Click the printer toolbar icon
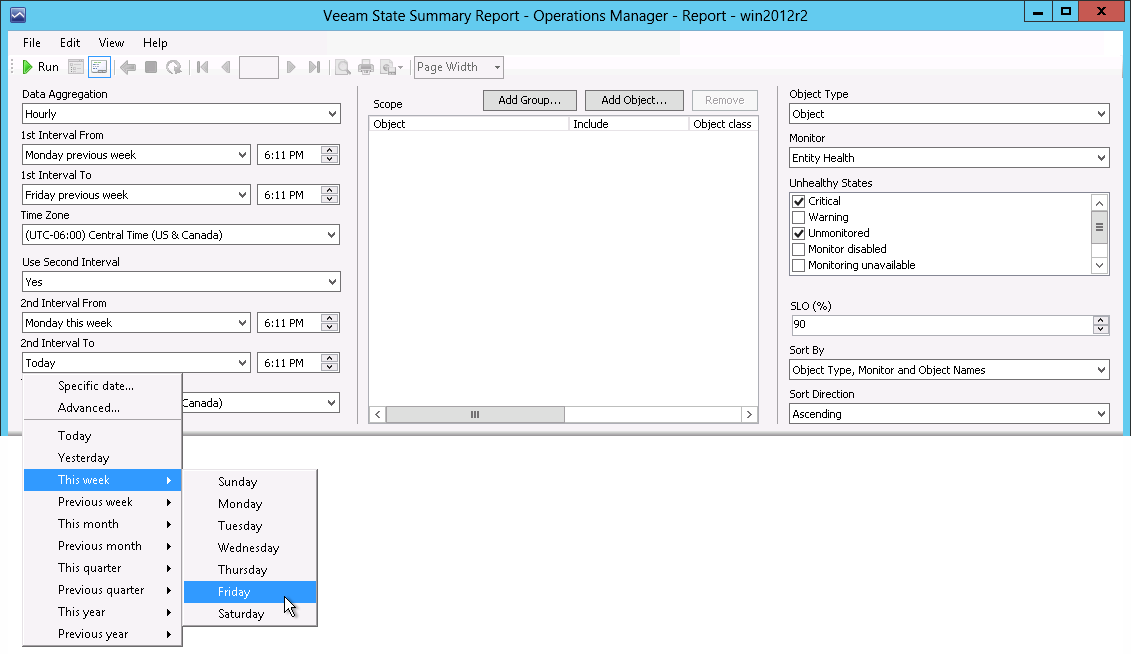This screenshot has height=654, width=1131. [366, 67]
